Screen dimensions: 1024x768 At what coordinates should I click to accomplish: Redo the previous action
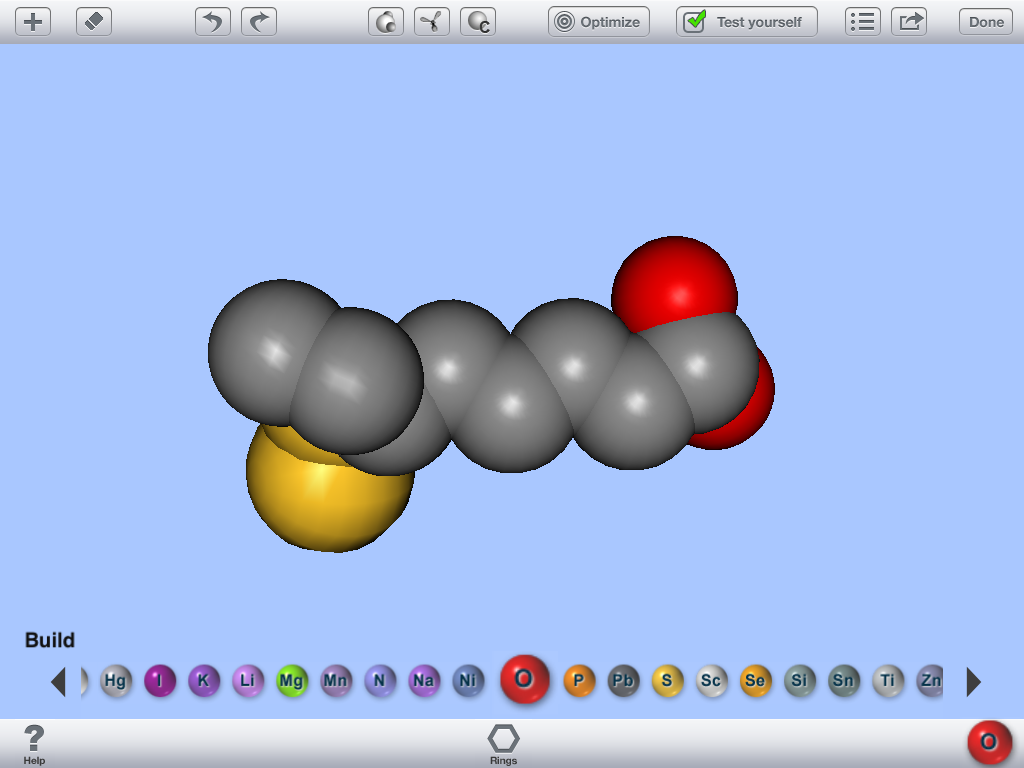(x=259, y=22)
